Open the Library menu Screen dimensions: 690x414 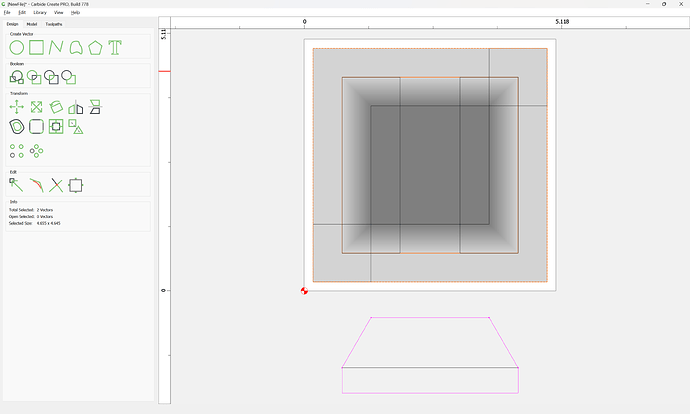(x=40, y=13)
